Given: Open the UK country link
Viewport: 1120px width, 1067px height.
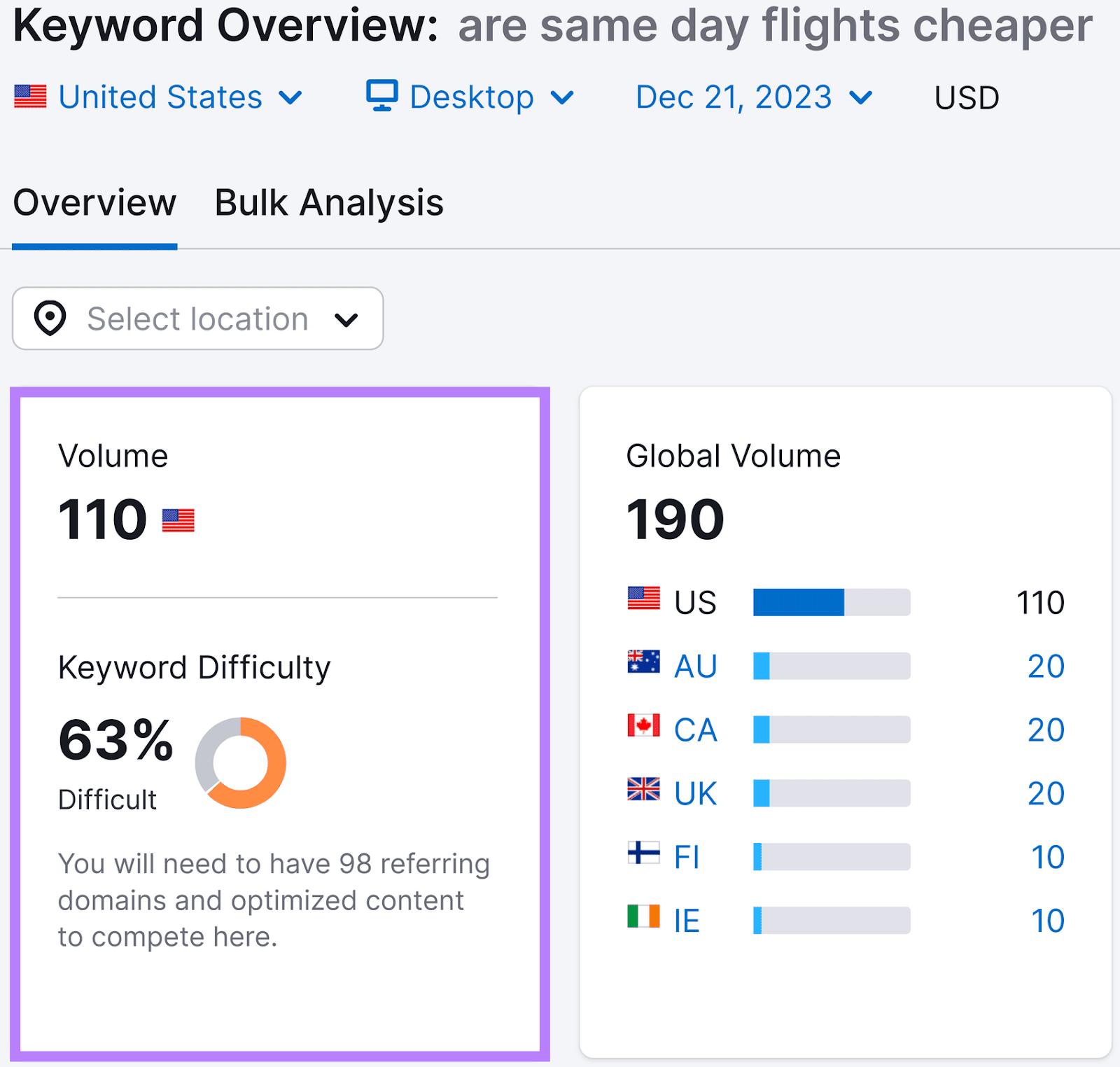Looking at the screenshot, I should click(696, 794).
